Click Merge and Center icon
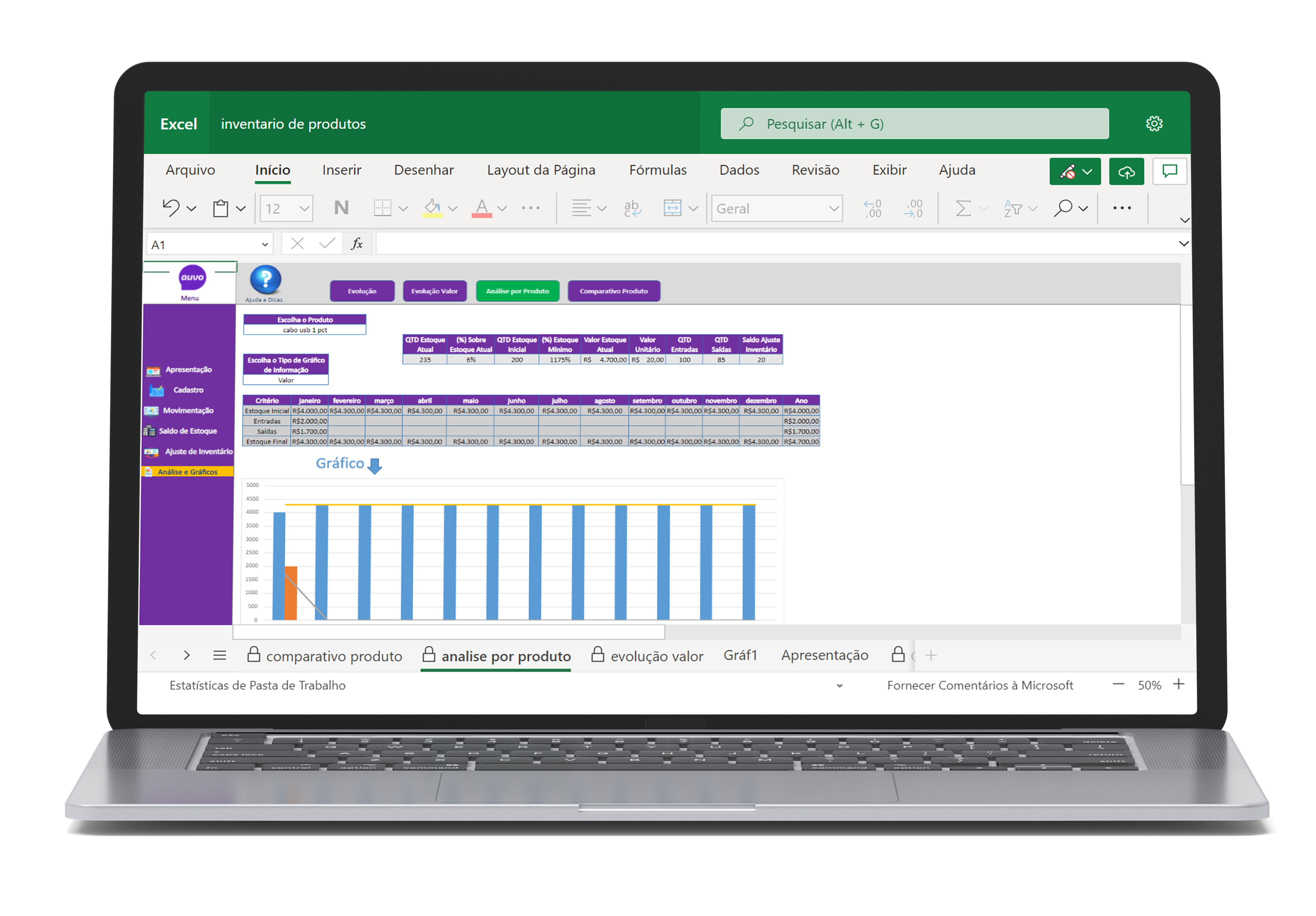The height and width of the screenshot is (916, 1316). point(672,208)
